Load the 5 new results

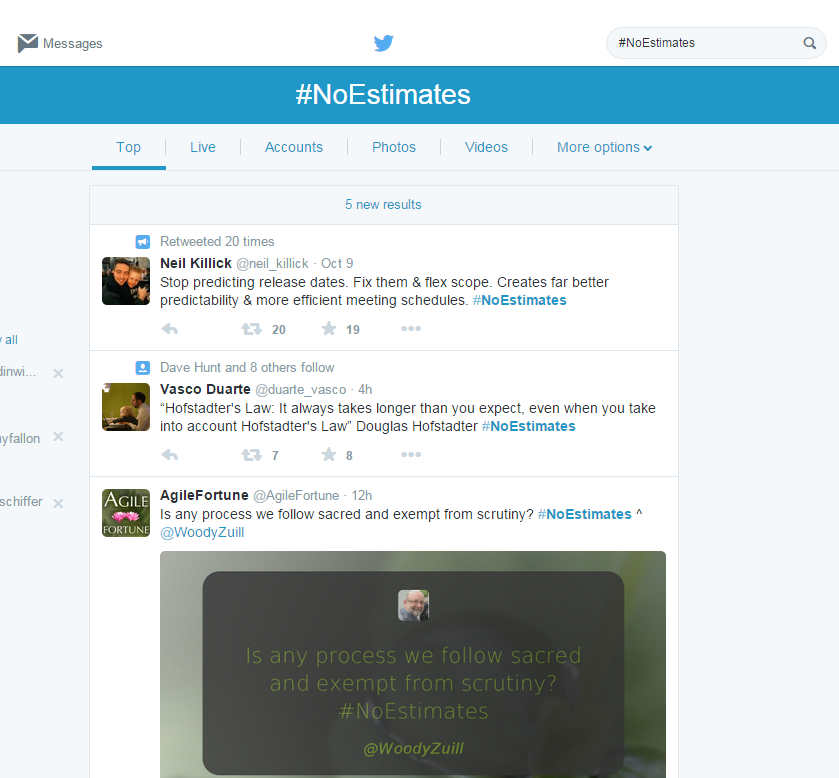(x=383, y=204)
